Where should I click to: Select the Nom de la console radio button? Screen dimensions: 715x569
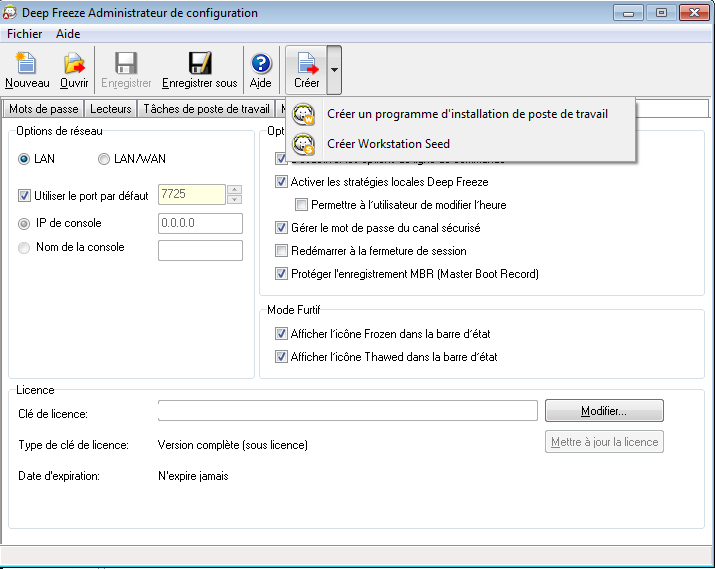tap(24, 248)
